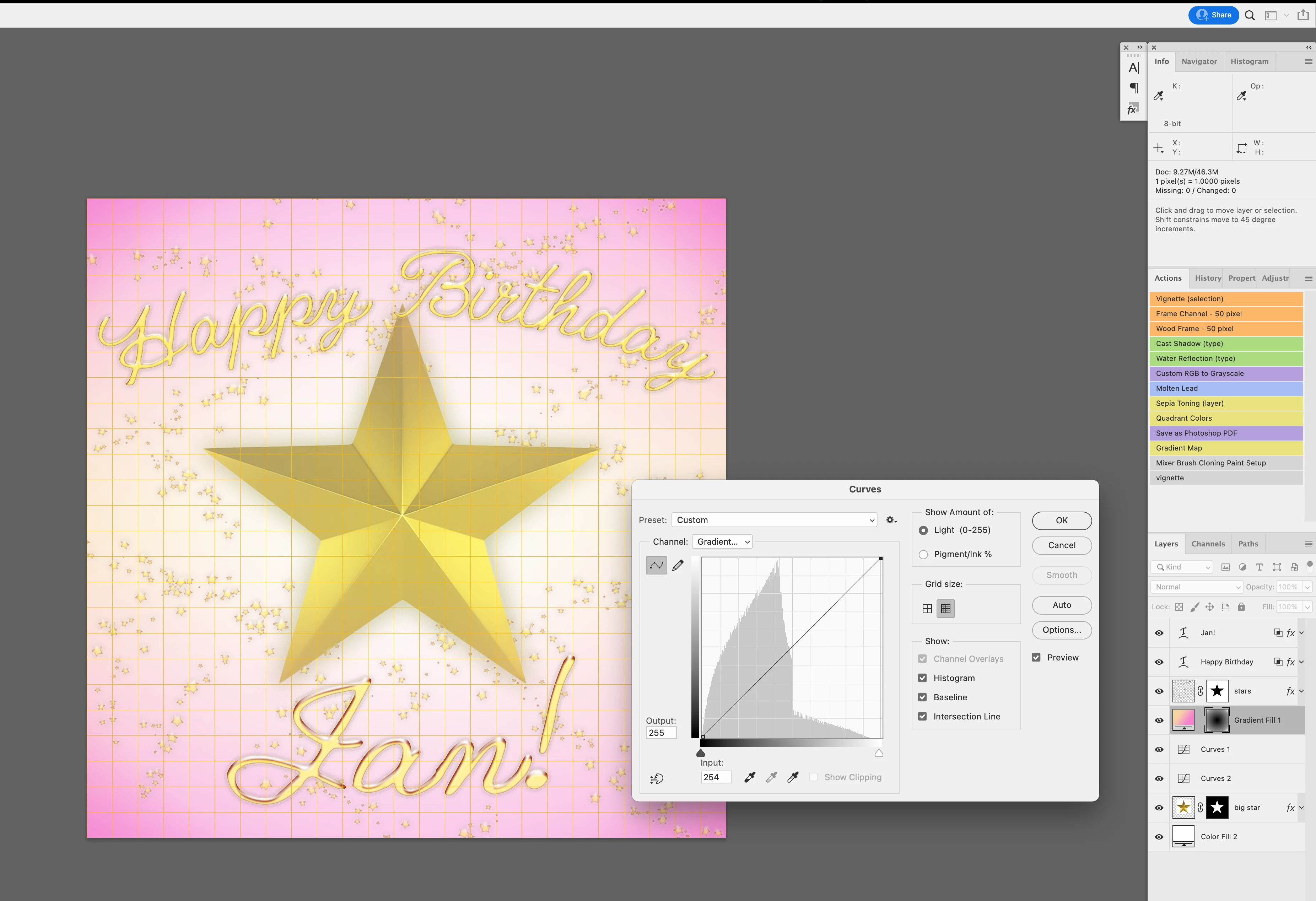The image size is (1316, 901).
Task: Select the pencil draw-curve tool
Action: point(678,565)
